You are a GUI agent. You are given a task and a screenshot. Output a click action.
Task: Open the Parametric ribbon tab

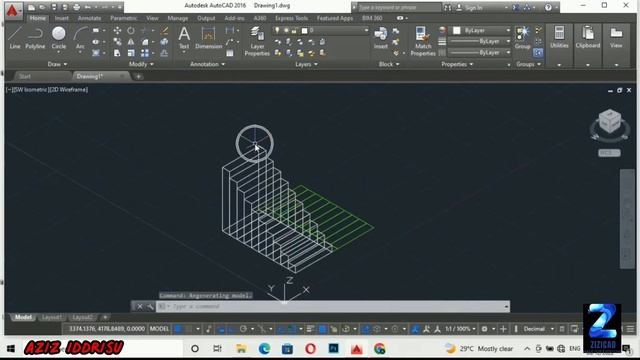click(x=124, y=18)
